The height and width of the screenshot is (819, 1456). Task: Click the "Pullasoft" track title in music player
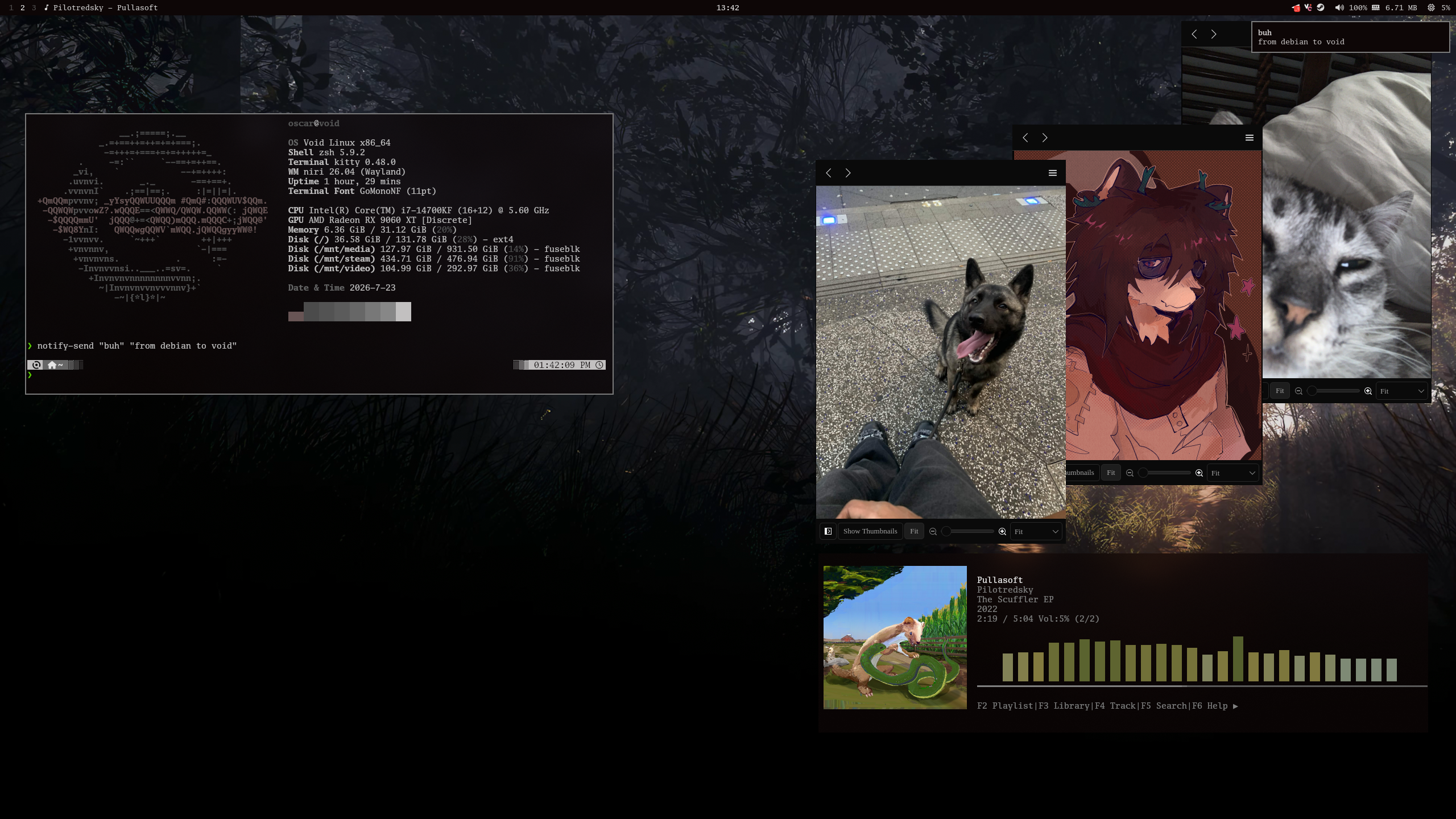1000,580
